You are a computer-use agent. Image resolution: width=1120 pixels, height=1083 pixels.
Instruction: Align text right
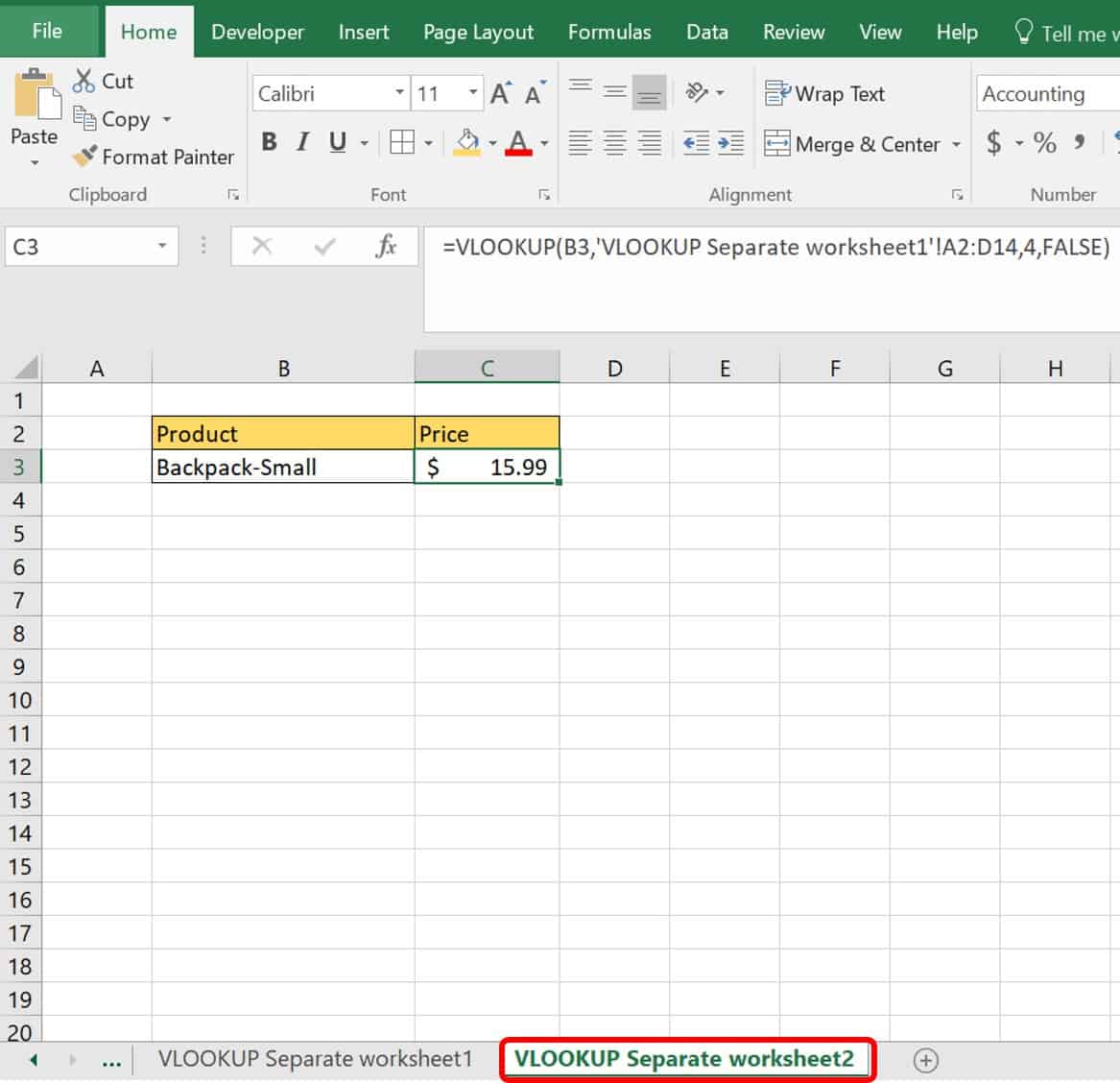[x=649, y=143]
